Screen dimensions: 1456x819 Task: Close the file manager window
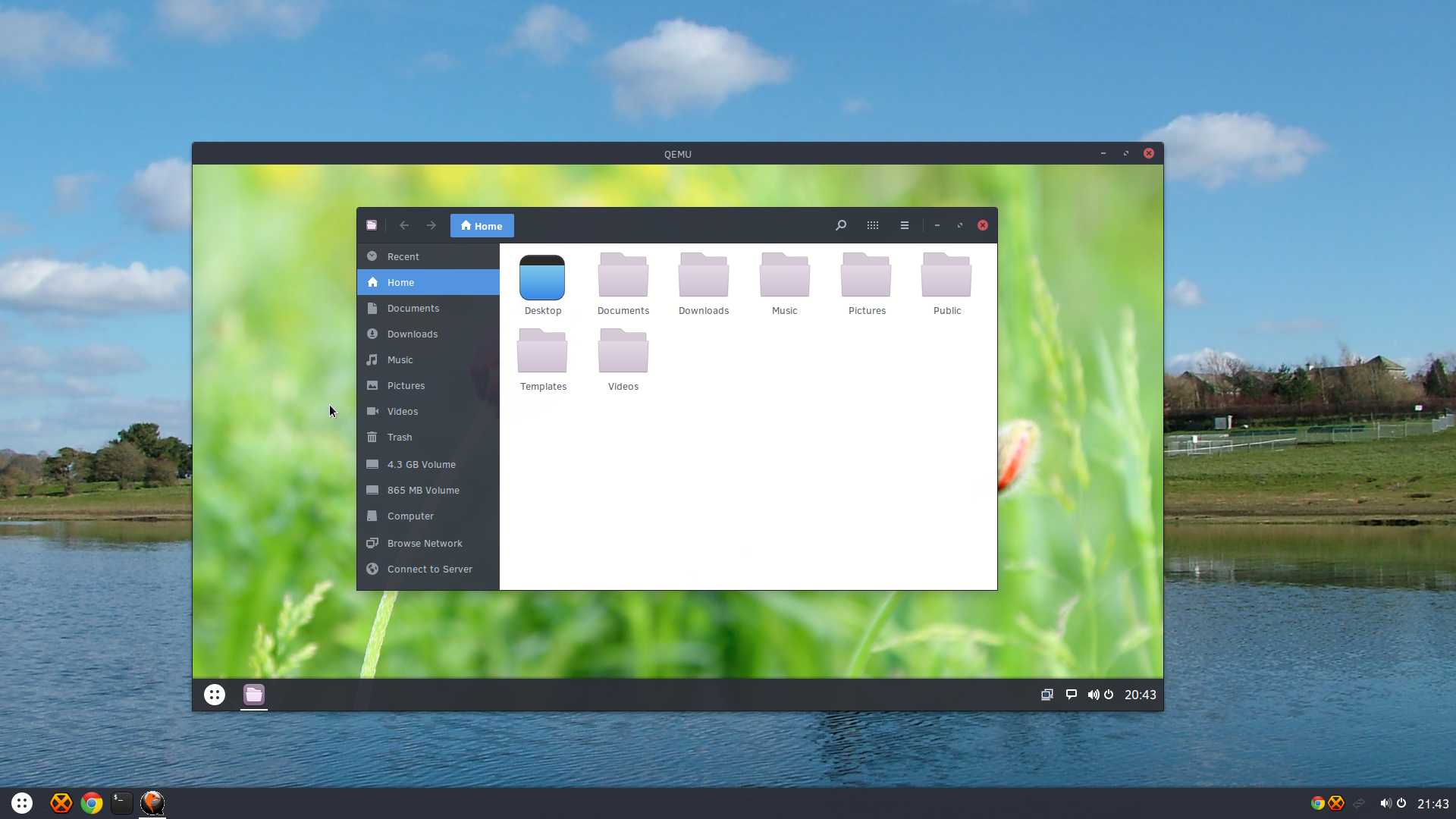point(983,225)
